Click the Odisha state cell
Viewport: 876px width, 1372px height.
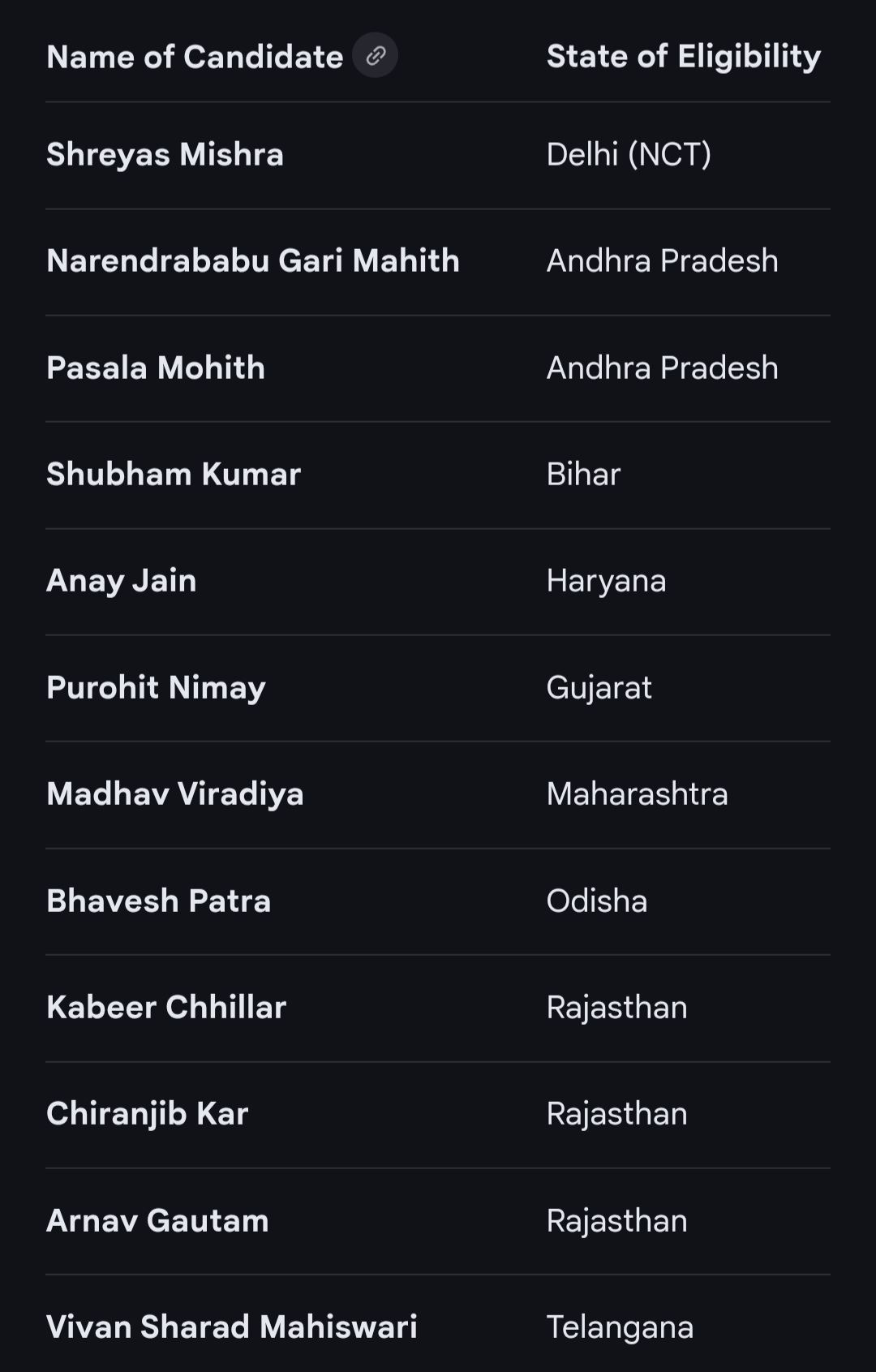click(x=597, y=901)
